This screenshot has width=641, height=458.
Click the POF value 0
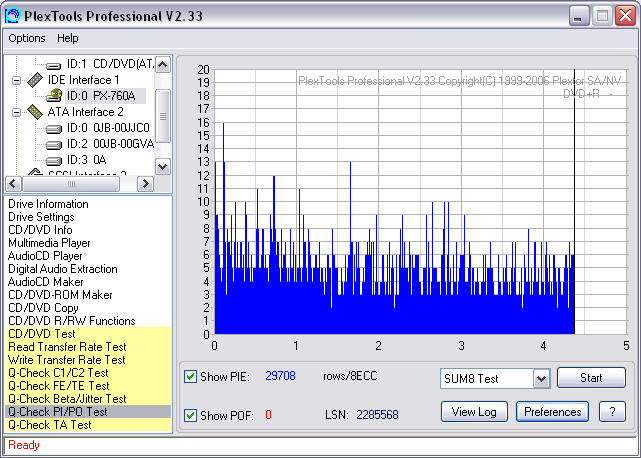point(268,415)
